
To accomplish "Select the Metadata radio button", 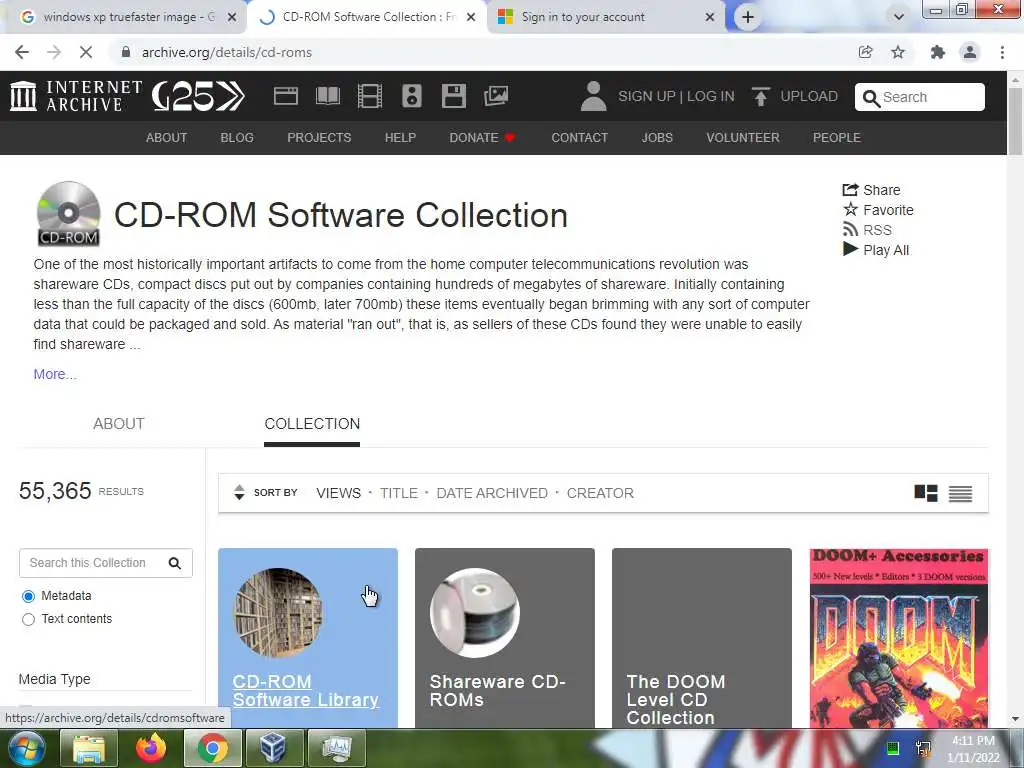I will pyautogui.click(x=28, y=596).
